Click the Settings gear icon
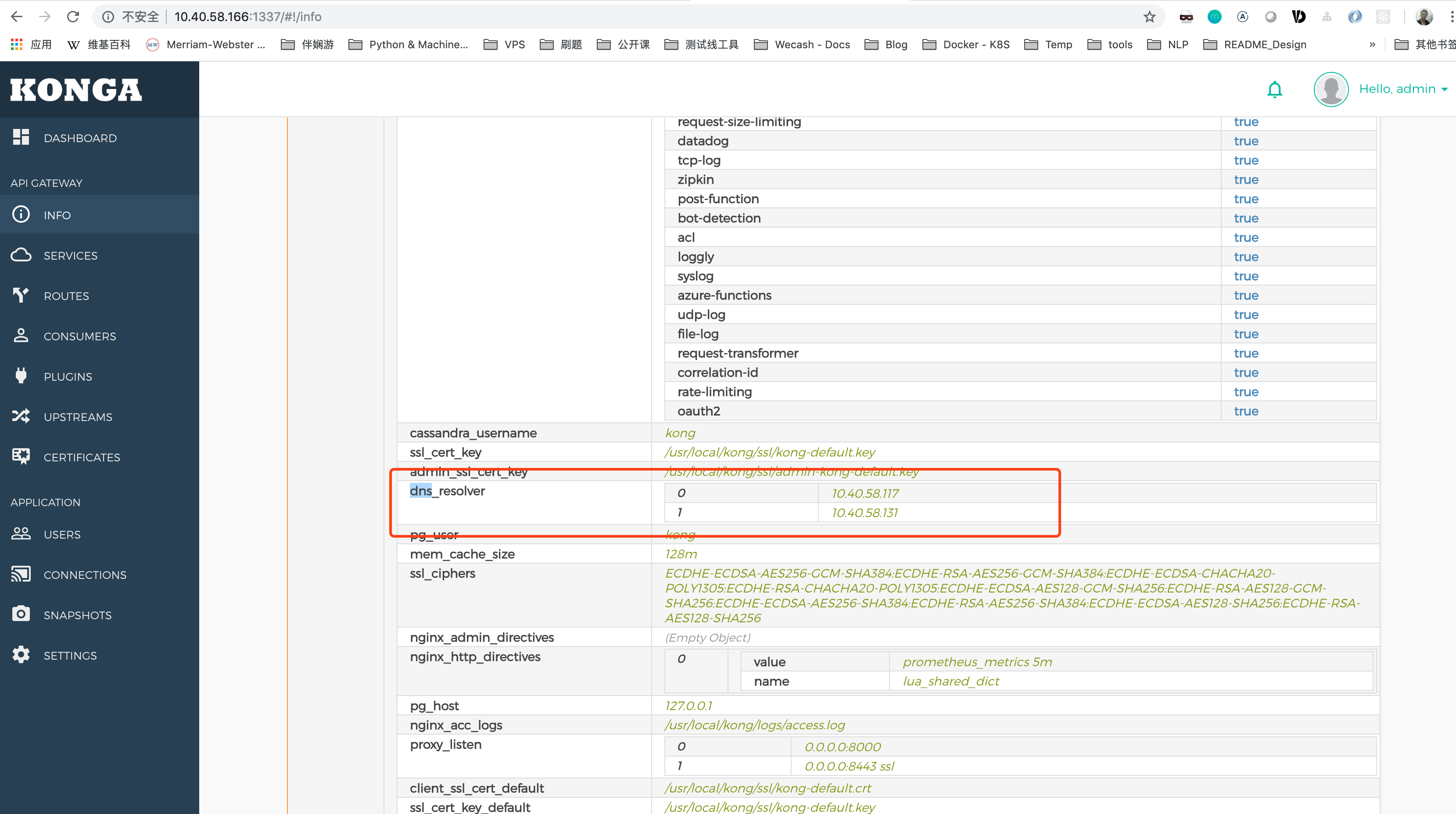 (x=21, y=655)
